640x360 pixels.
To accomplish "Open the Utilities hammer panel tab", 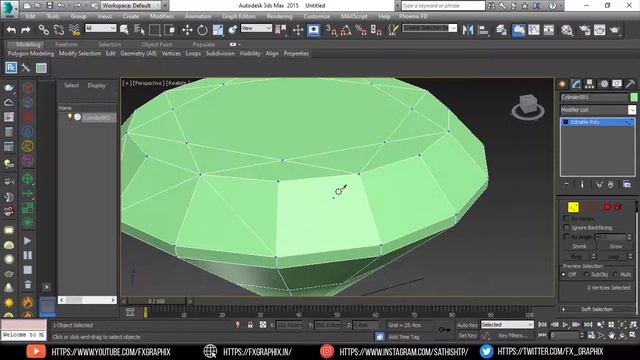I will click(630, 84).
